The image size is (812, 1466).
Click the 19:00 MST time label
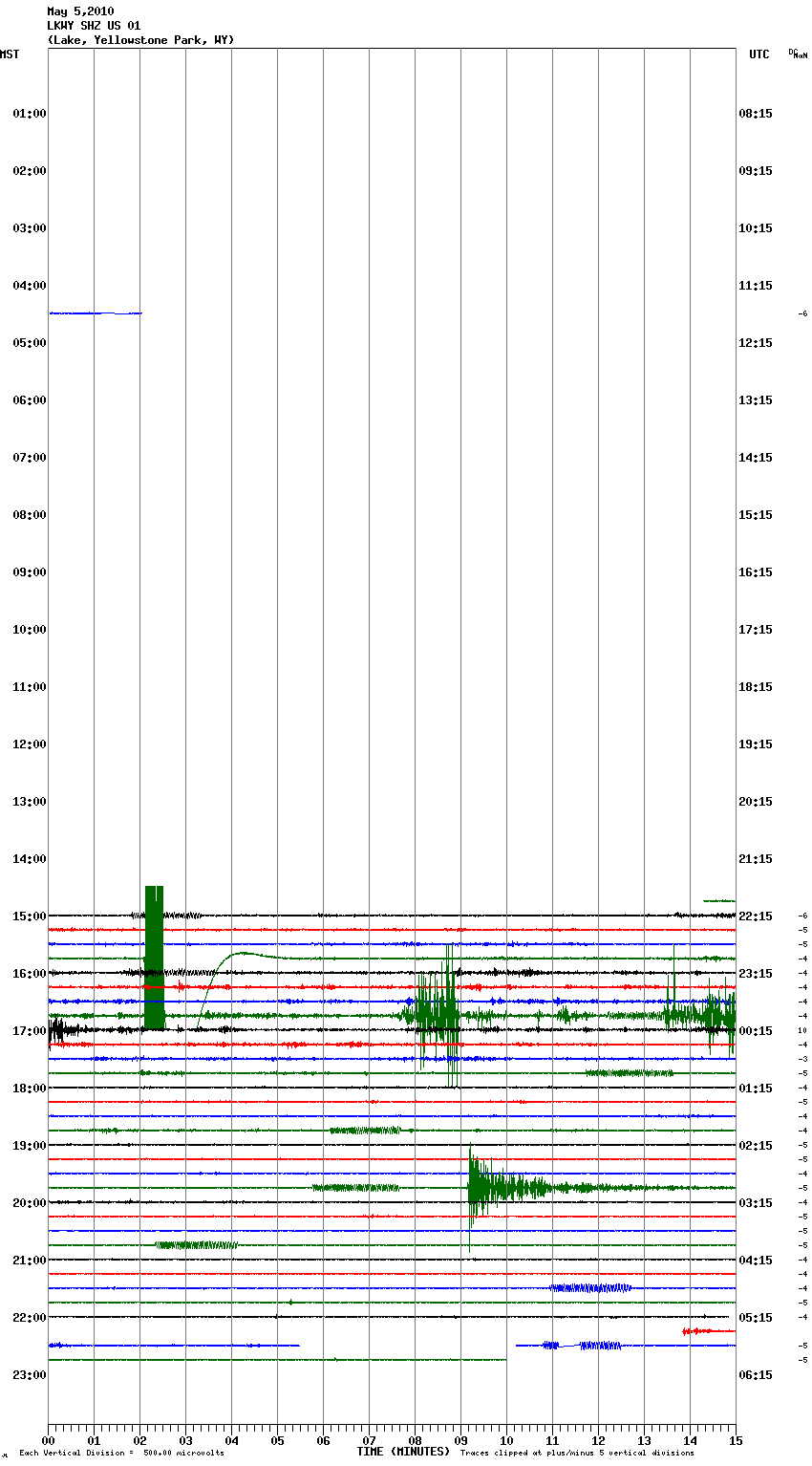[30, 1146]
